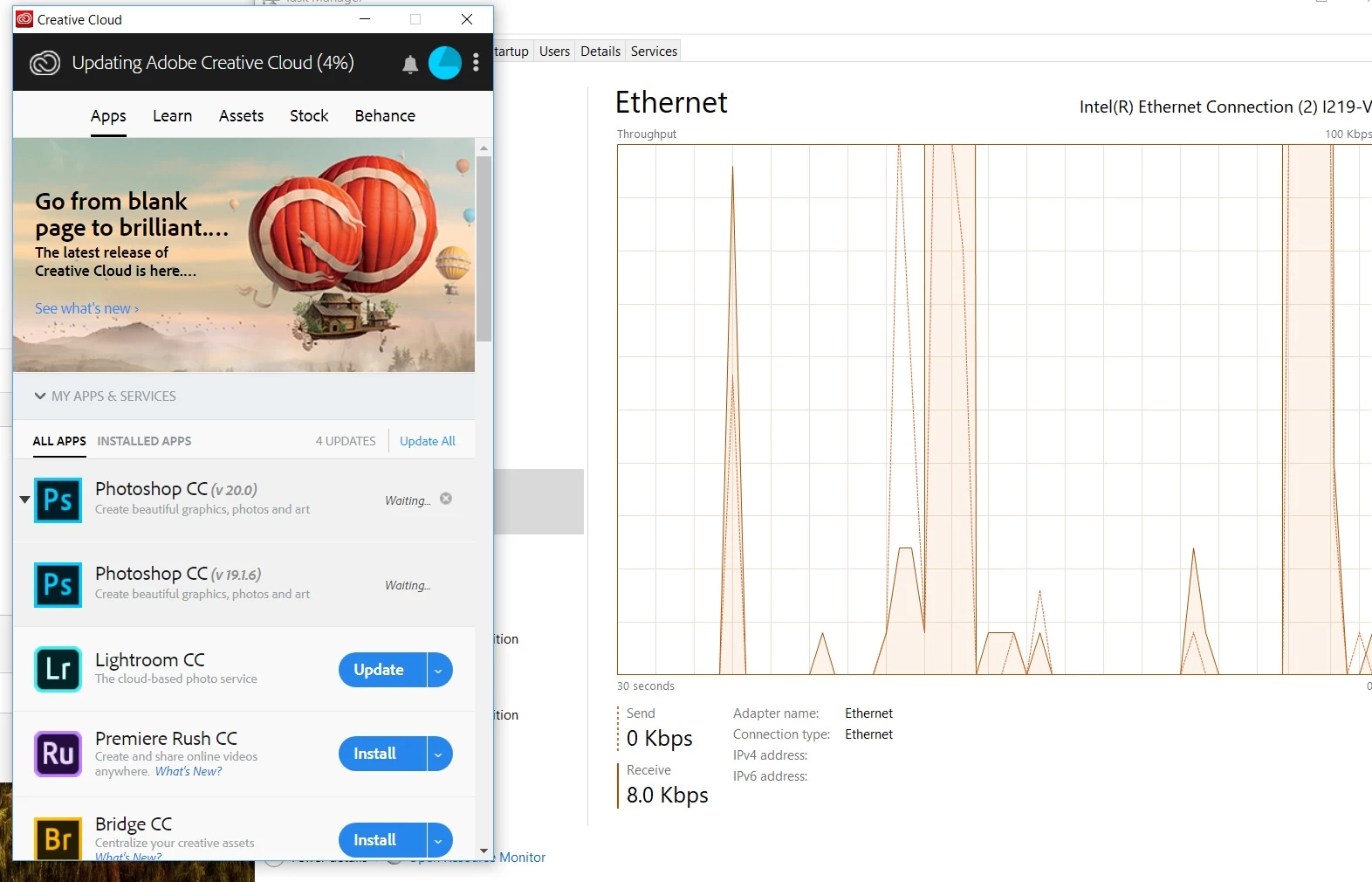Viewport: 1372px width, 882px height.
Task: Select the ALL APPS filter tab
Action: pos(59,441)
